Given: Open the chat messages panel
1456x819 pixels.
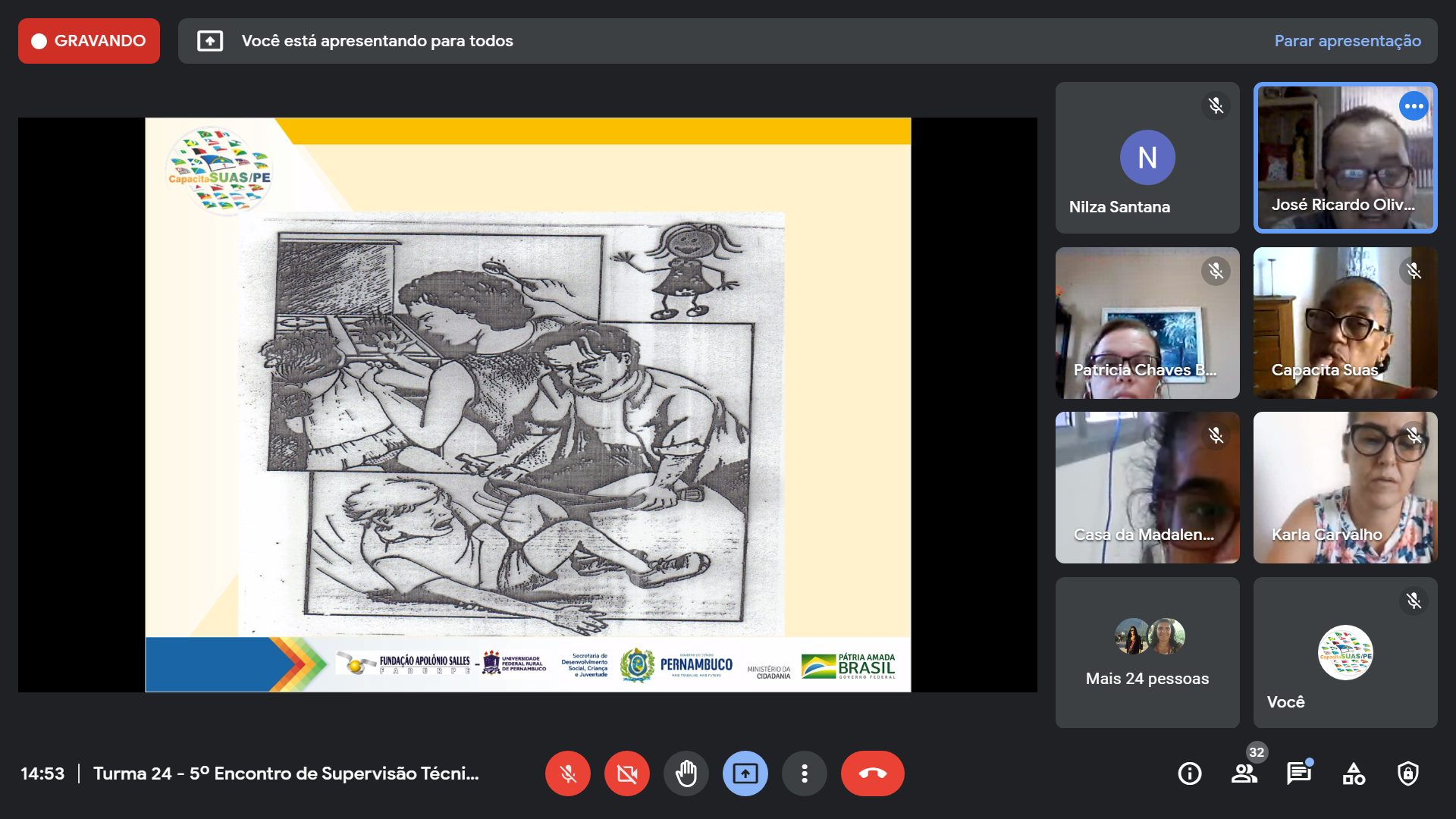Looking at the screenshot, I should coord(1298,773).
